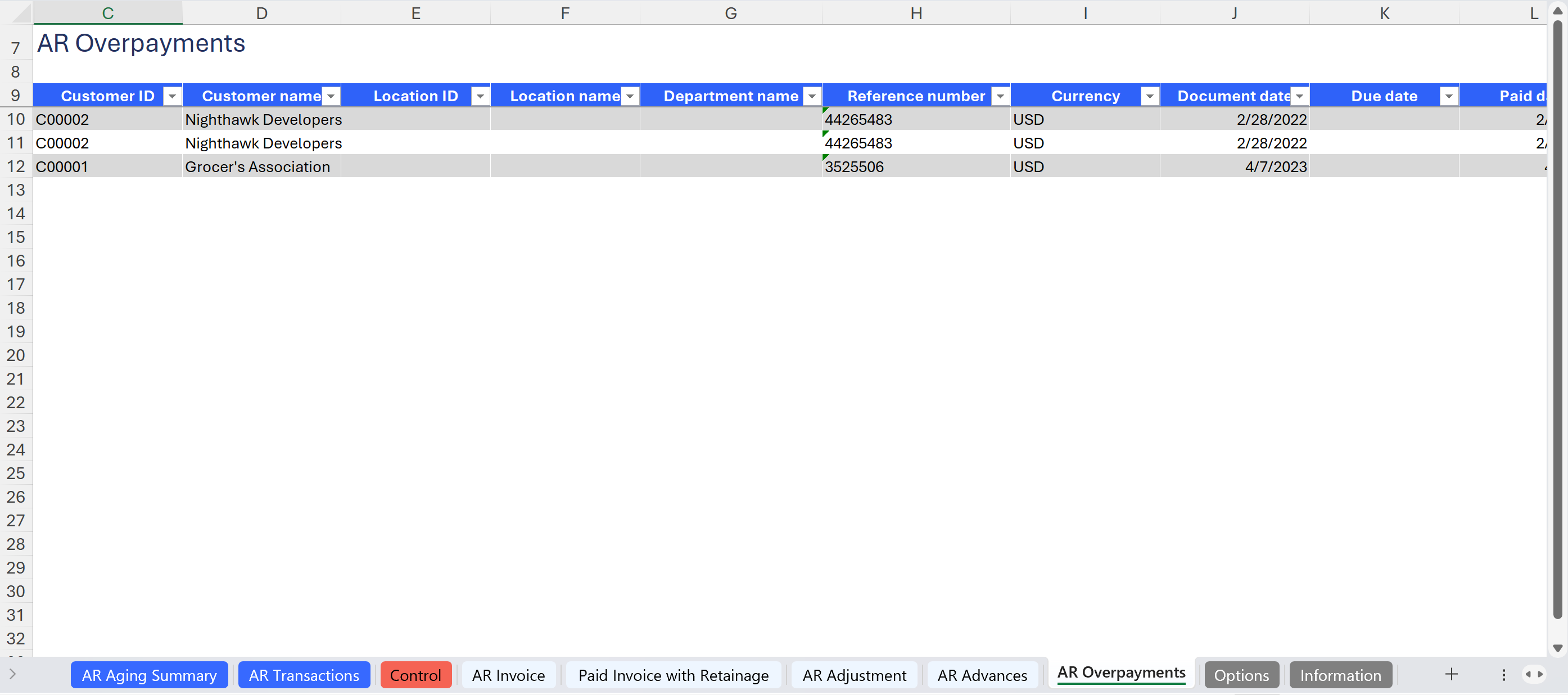Click the add new sheet plus icon
The height and width of the screenshot is (695, 1568).
pos(1451,674)
